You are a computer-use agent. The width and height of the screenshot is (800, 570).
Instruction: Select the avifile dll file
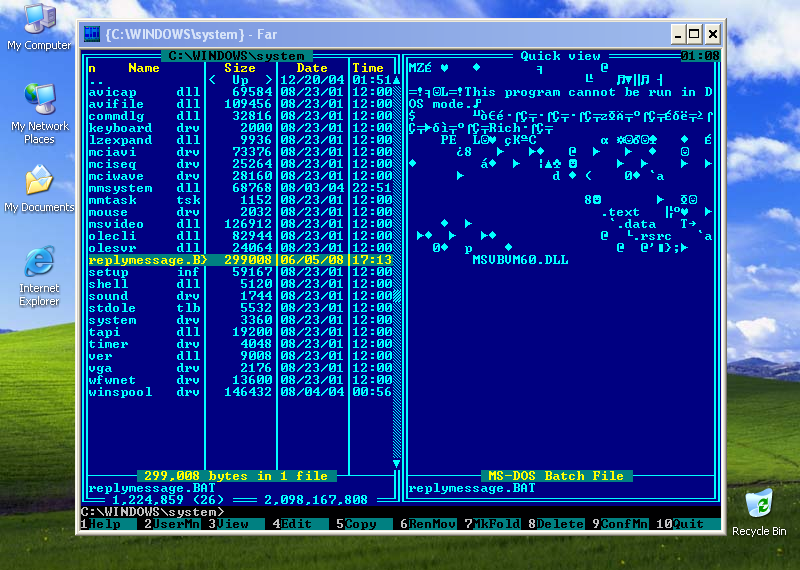pos(240,104)
